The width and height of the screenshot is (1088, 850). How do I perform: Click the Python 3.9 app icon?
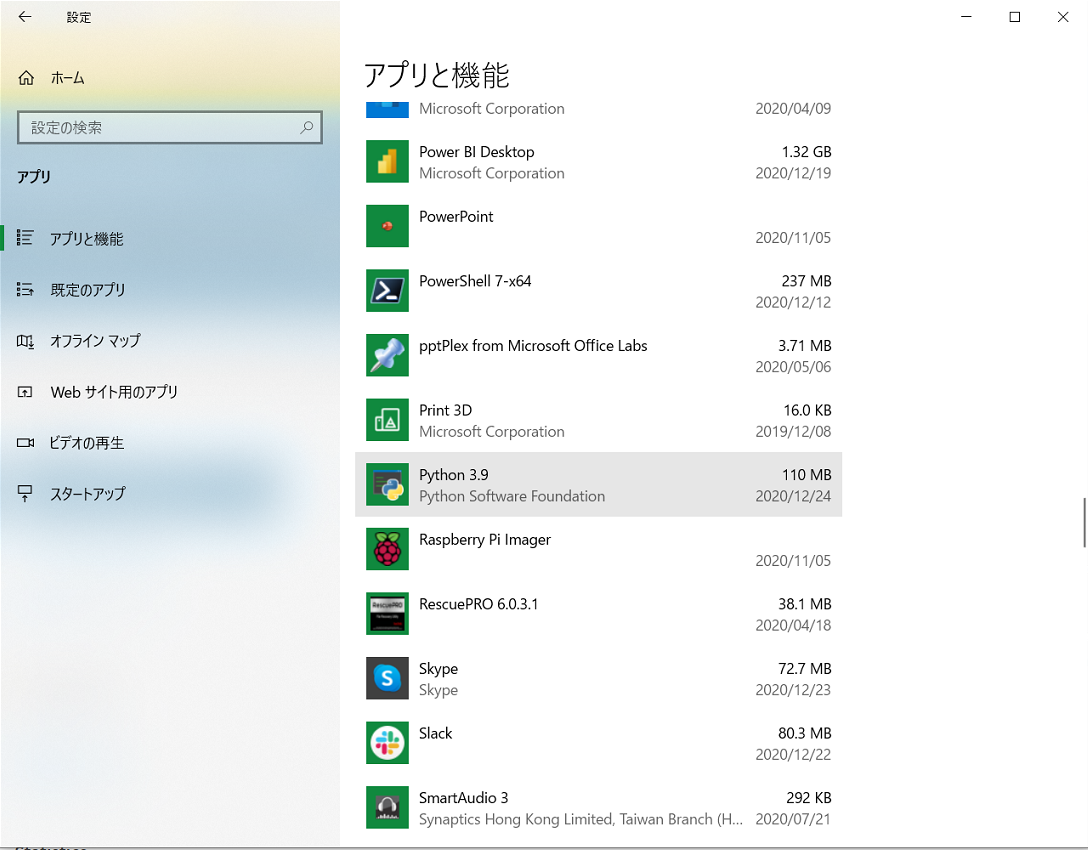[x=387, y=484]
